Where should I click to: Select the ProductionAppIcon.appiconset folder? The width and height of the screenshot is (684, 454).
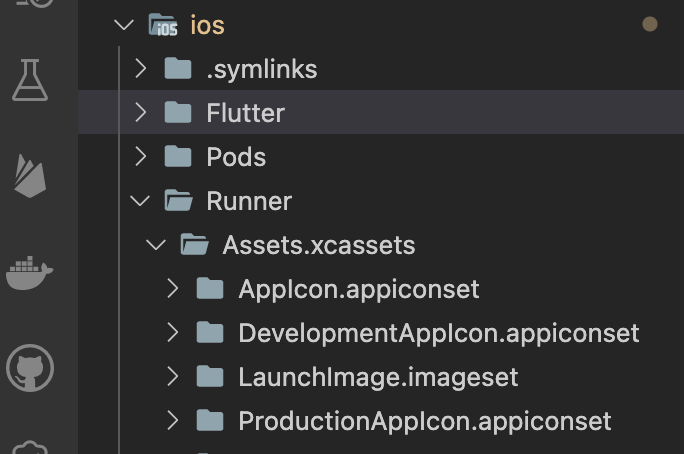pyautogui.click(x=424, y=421)
